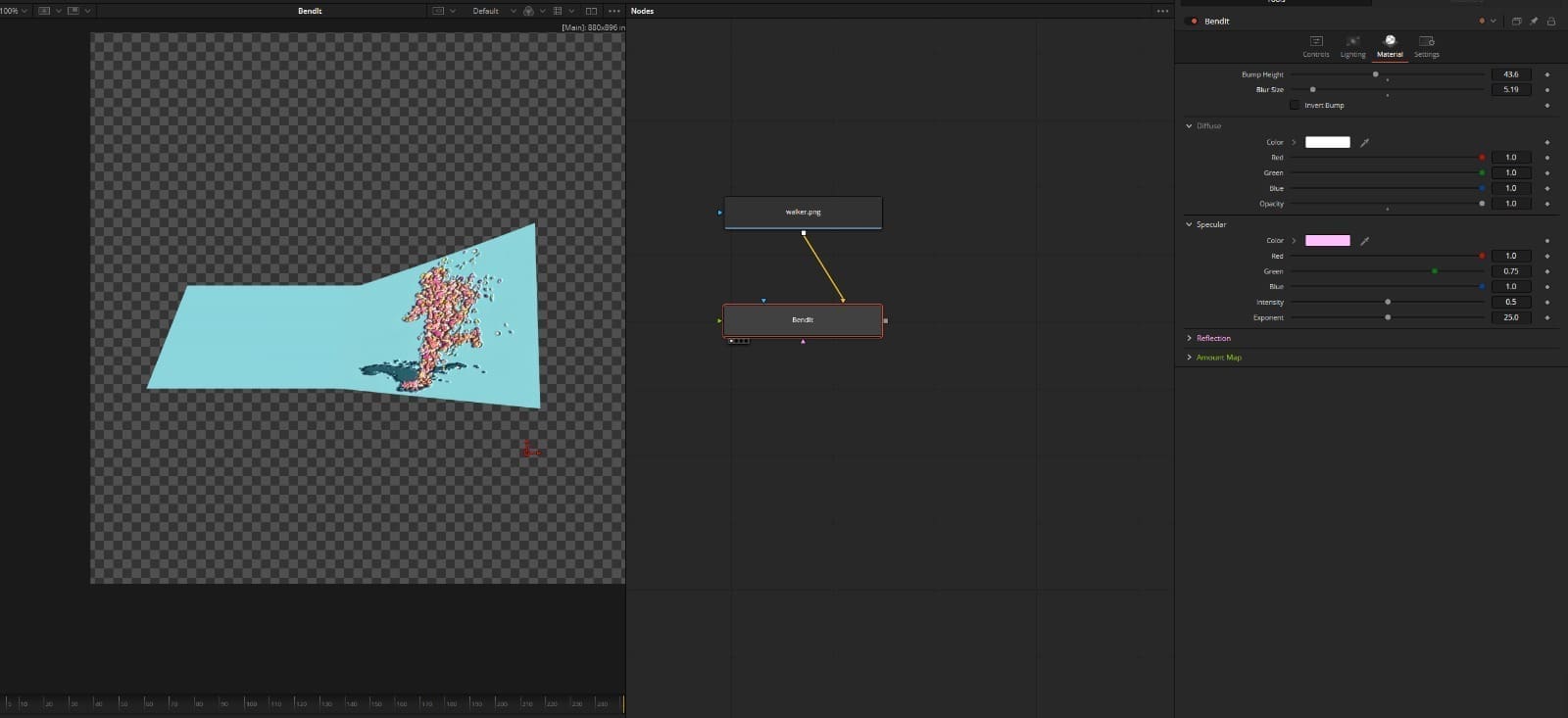Open the color channels dropdown arrow
This screenshot has height=718, width=1568.
point(542,11)
